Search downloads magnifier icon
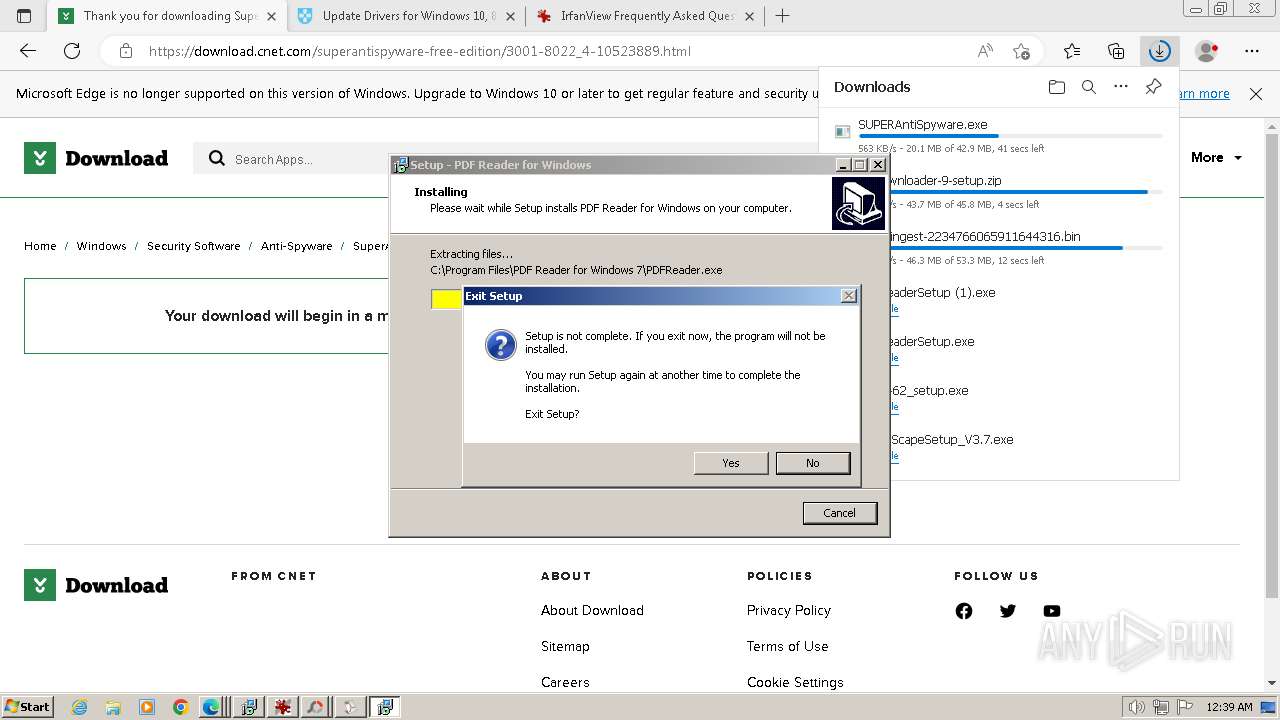Screen dimensions: 1280x720 click(x=1089, y=87)
